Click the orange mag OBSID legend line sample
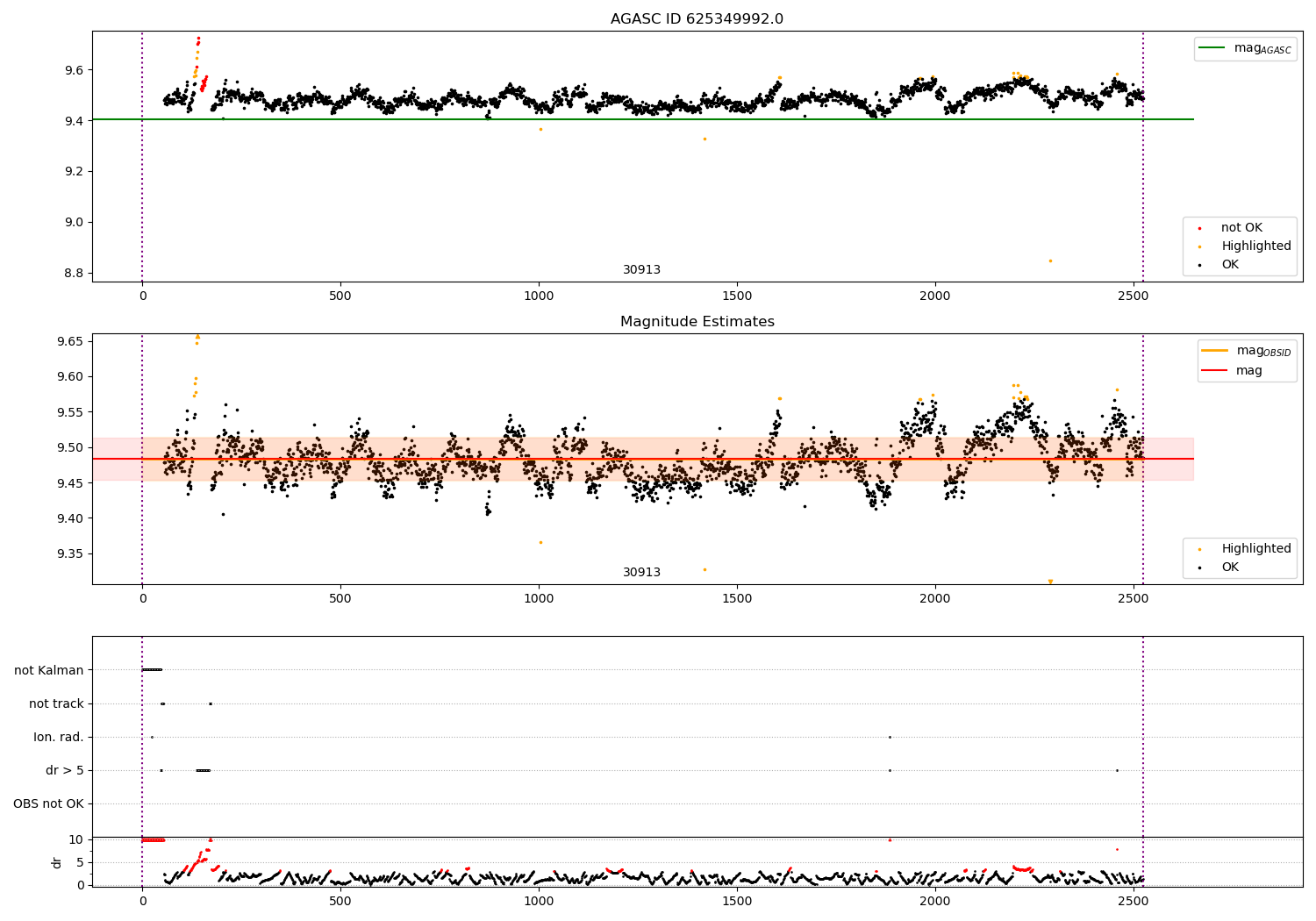 click(x=1215, y=350)
